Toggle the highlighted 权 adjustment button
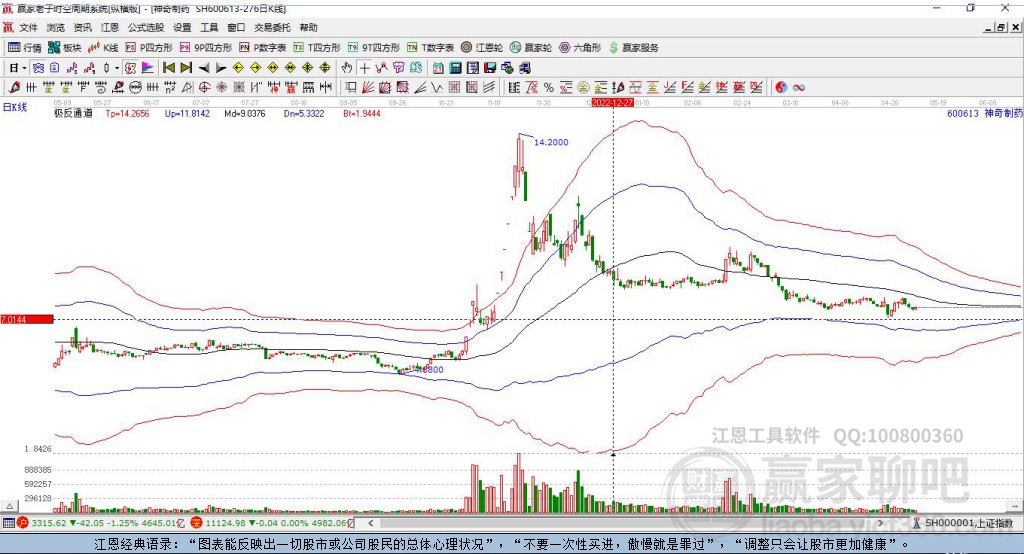 (130, 68)
